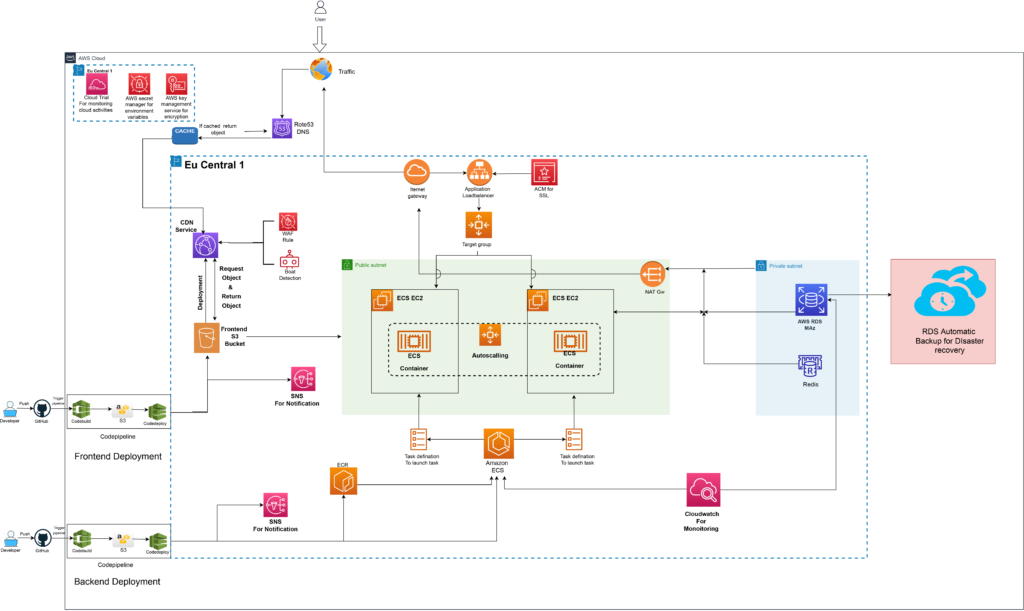This screenshot has height=611, width=1024.
Task: Select the Target group icon
Action: [x=479, y=223]
